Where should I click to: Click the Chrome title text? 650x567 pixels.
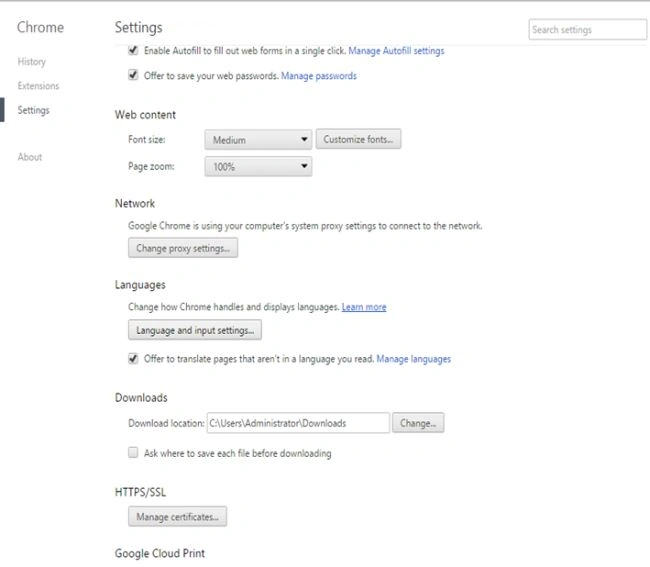pyautogui.click(x=41, y=27)
